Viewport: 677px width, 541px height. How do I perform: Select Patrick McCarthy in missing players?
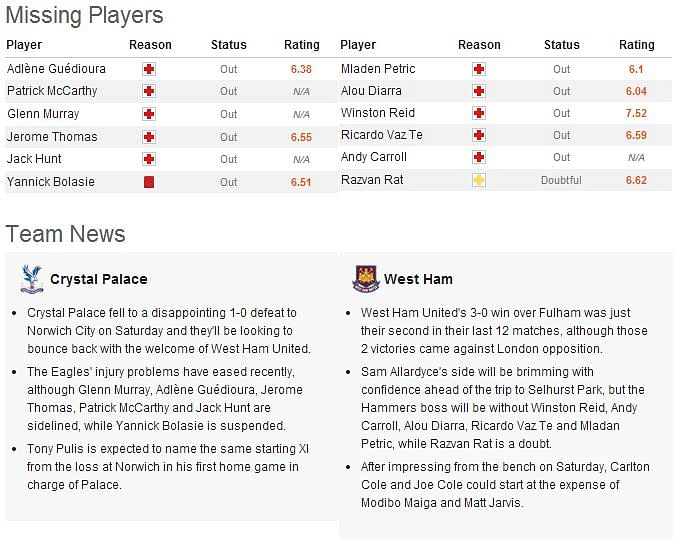click(x=52, y=91)
